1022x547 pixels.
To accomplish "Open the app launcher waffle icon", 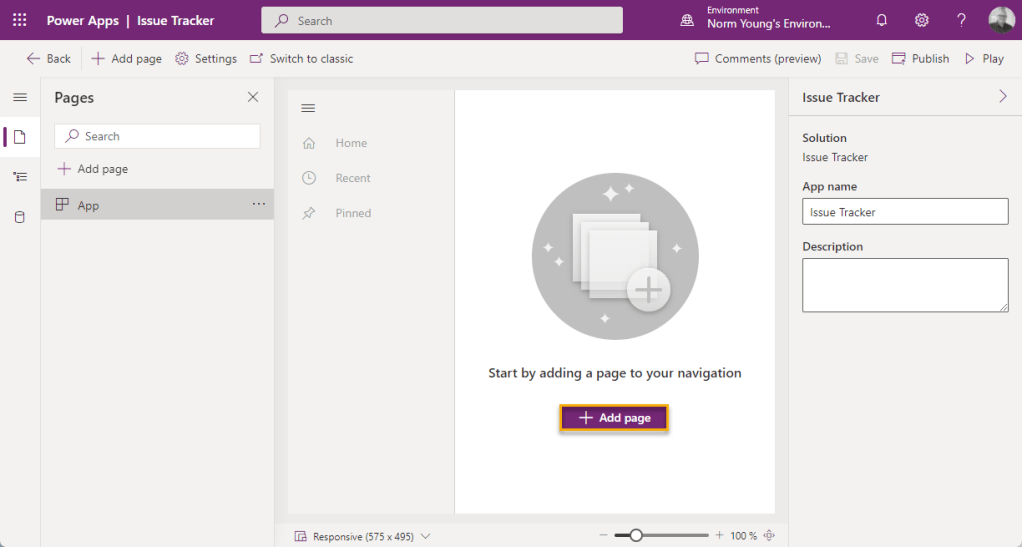I will click(x=20, y=20).
